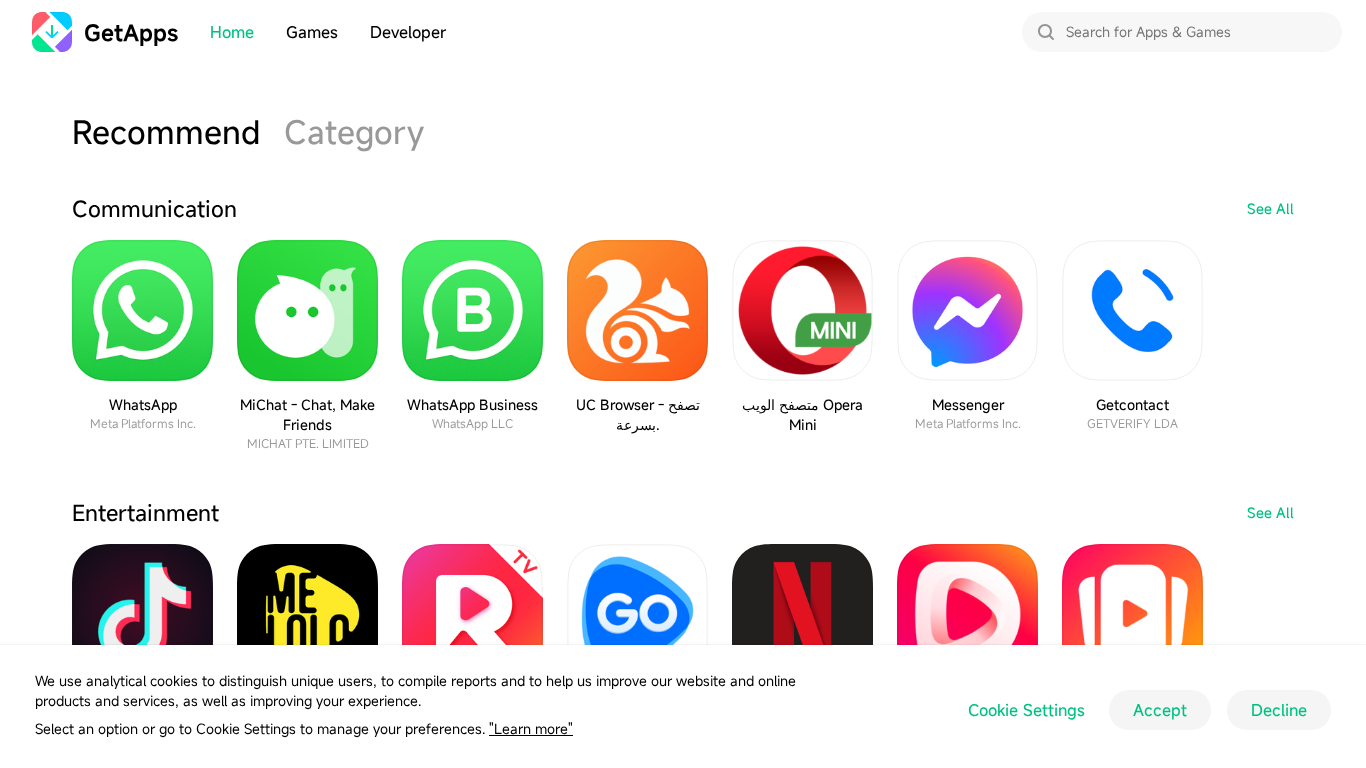1366x768 pixels.
Task: Select the Netflix app icon
Action: click(802, 595)
